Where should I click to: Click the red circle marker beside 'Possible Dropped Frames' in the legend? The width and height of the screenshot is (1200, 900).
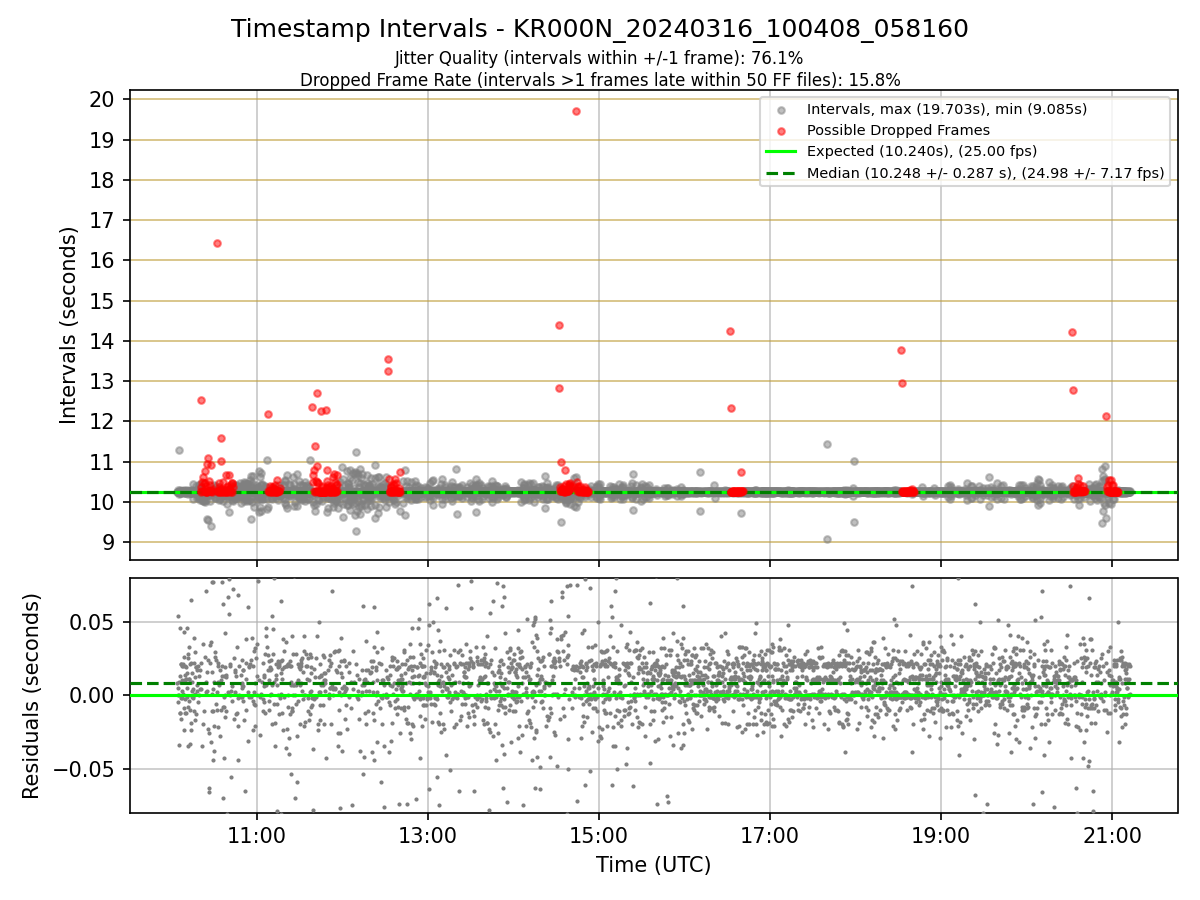pyautogui.click(x=782, y=131)
